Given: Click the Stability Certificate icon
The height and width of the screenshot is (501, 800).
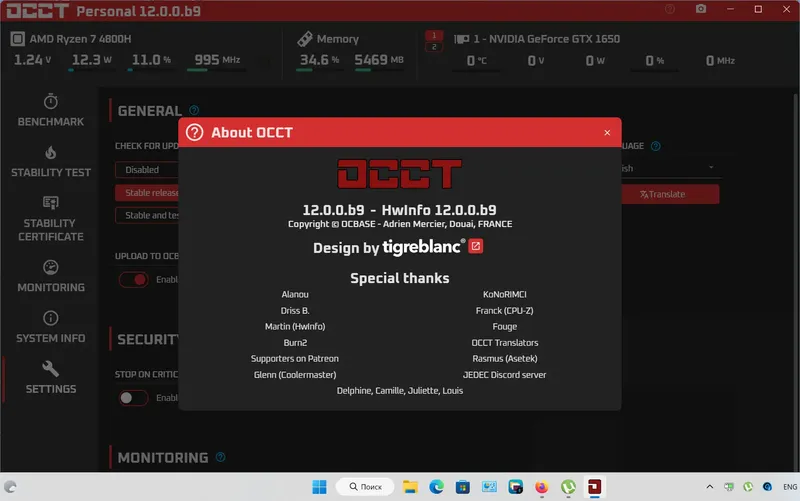Looking at the screenshot, I should [51, 203].
